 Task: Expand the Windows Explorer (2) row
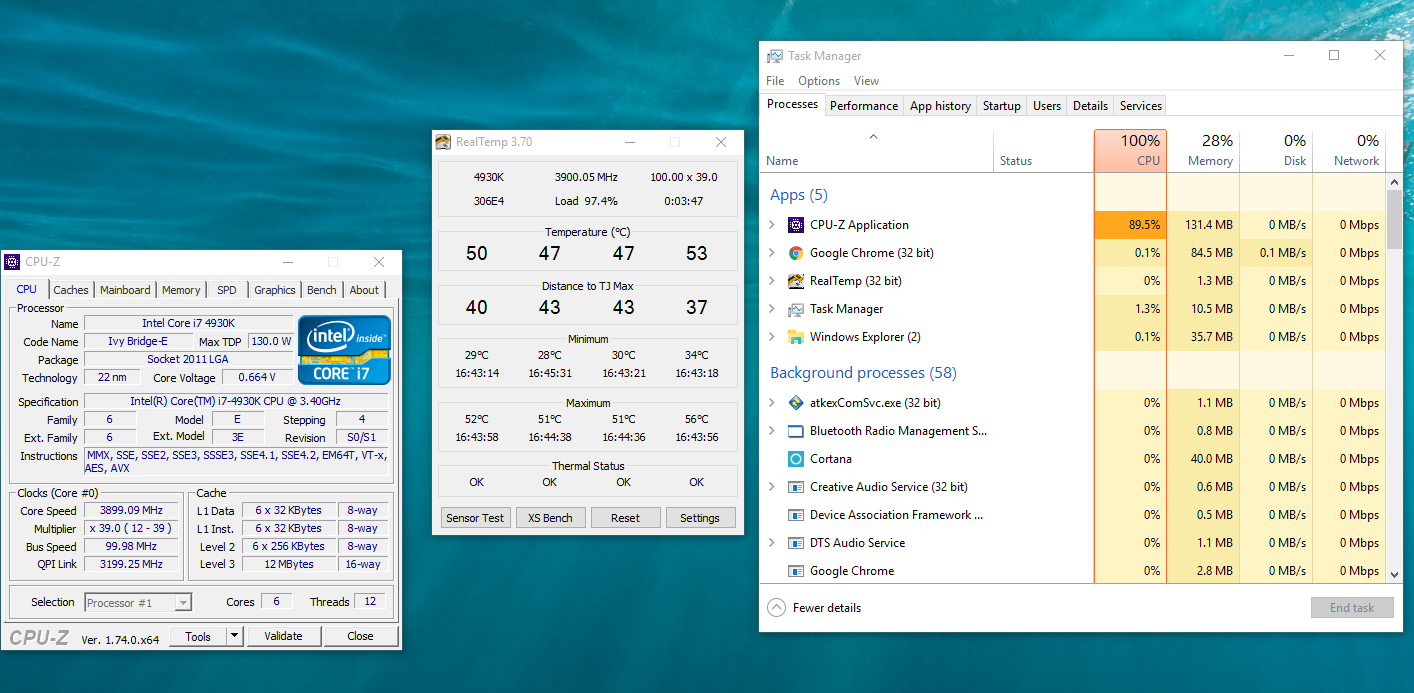click(x=772, y=337)
